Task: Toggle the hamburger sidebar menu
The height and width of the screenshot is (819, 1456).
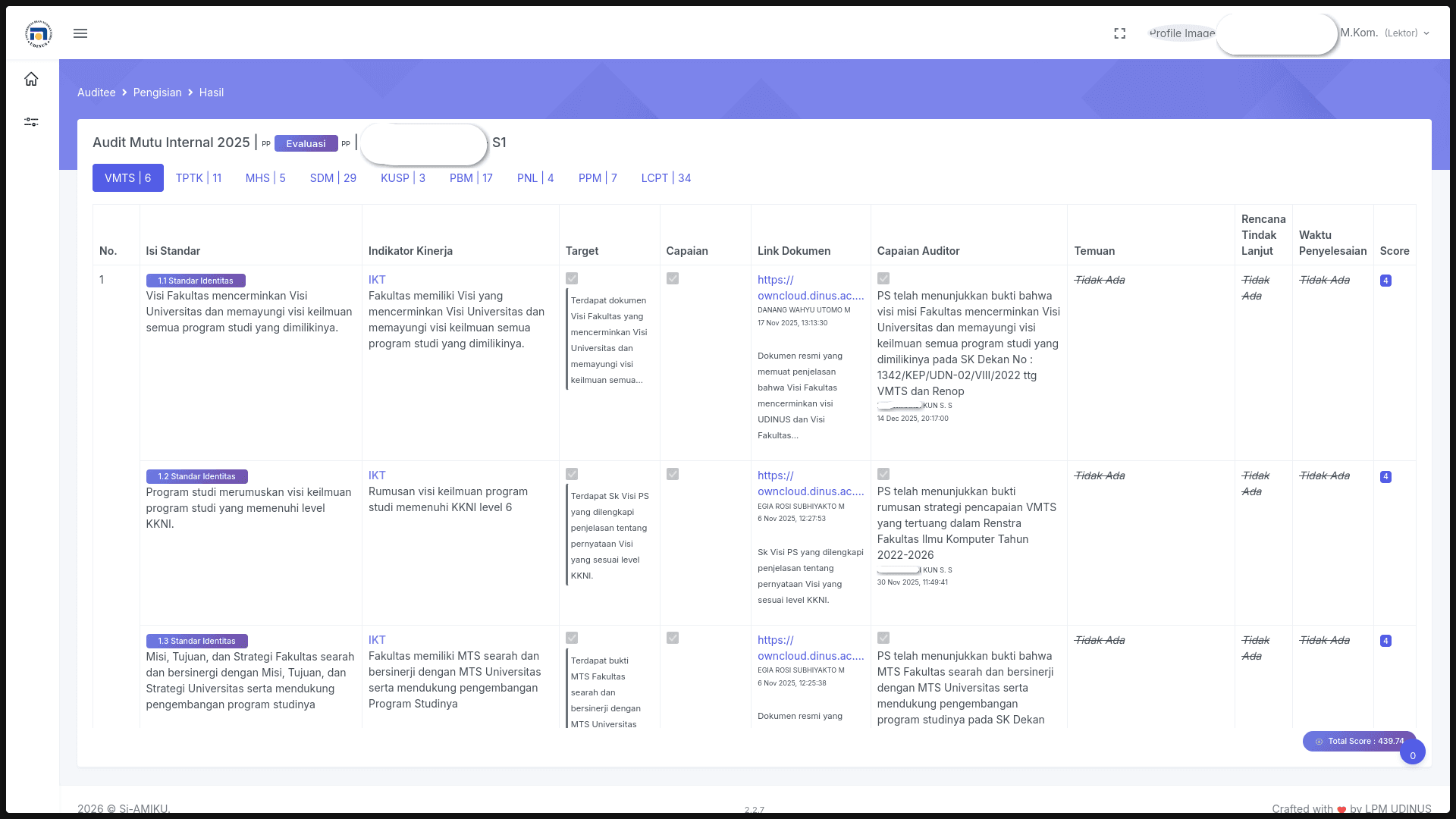Action: click(80, 33)
